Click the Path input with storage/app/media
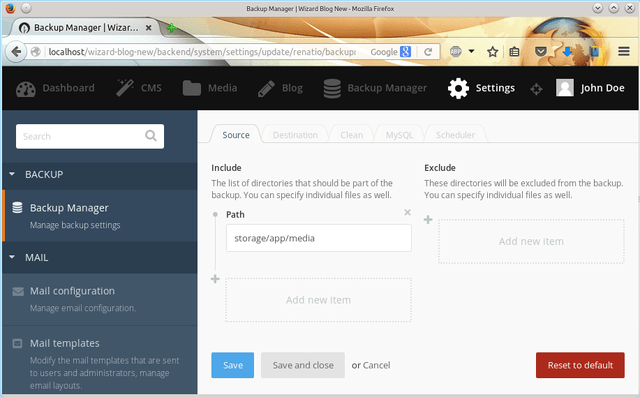This screenshot has height=397, width=640. (319, 238)
